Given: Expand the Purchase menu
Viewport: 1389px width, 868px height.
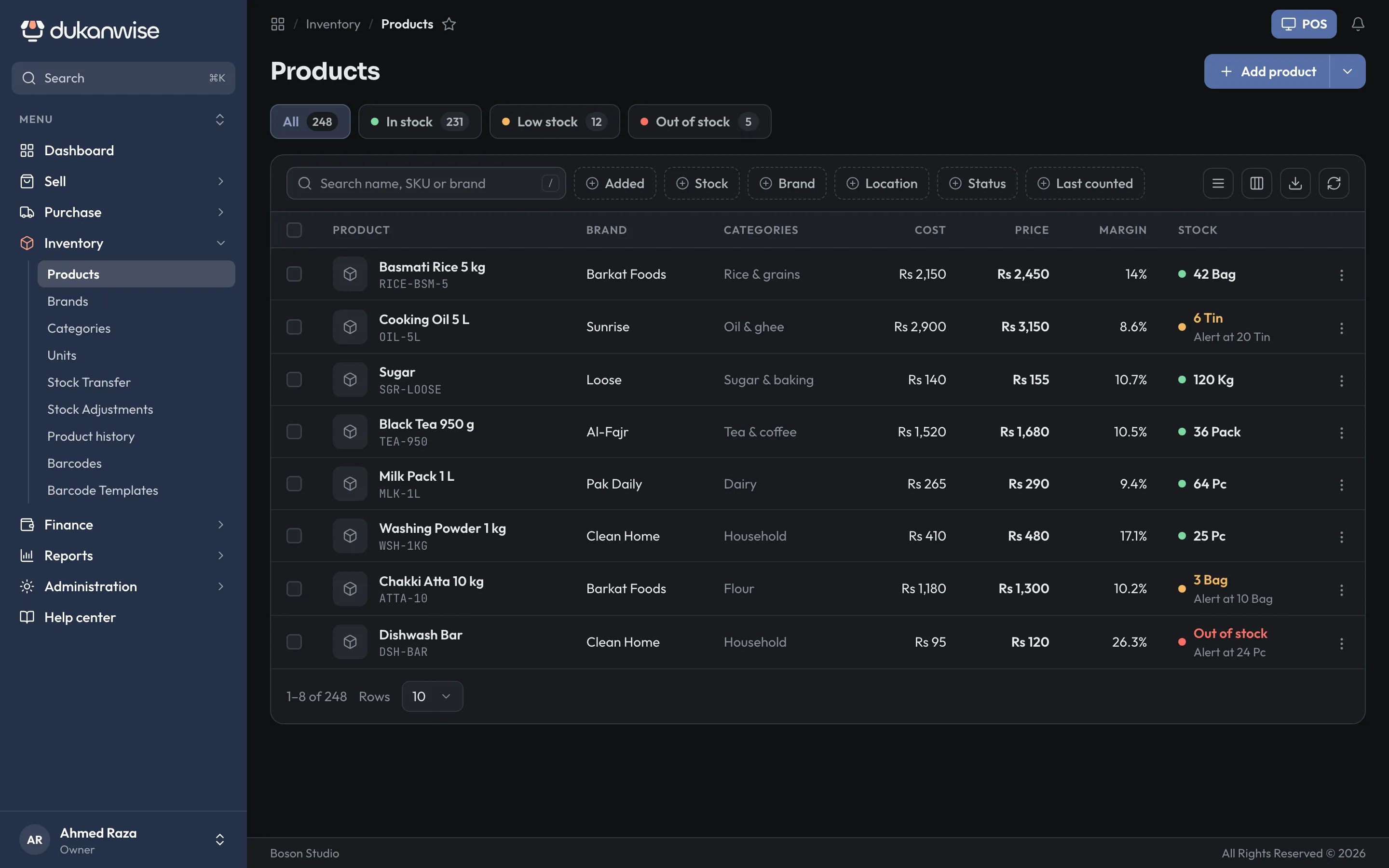Looking at the screenshot, I should (x=123, y=212).
